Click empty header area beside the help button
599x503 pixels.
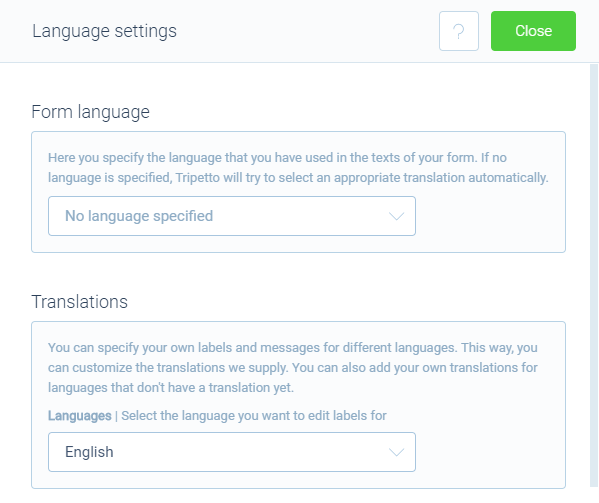click(306, 31)
